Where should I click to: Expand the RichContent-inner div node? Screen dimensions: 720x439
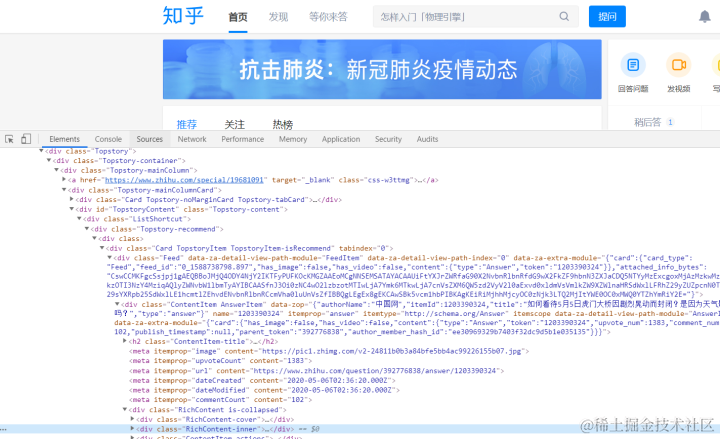(x=132, y=428)
